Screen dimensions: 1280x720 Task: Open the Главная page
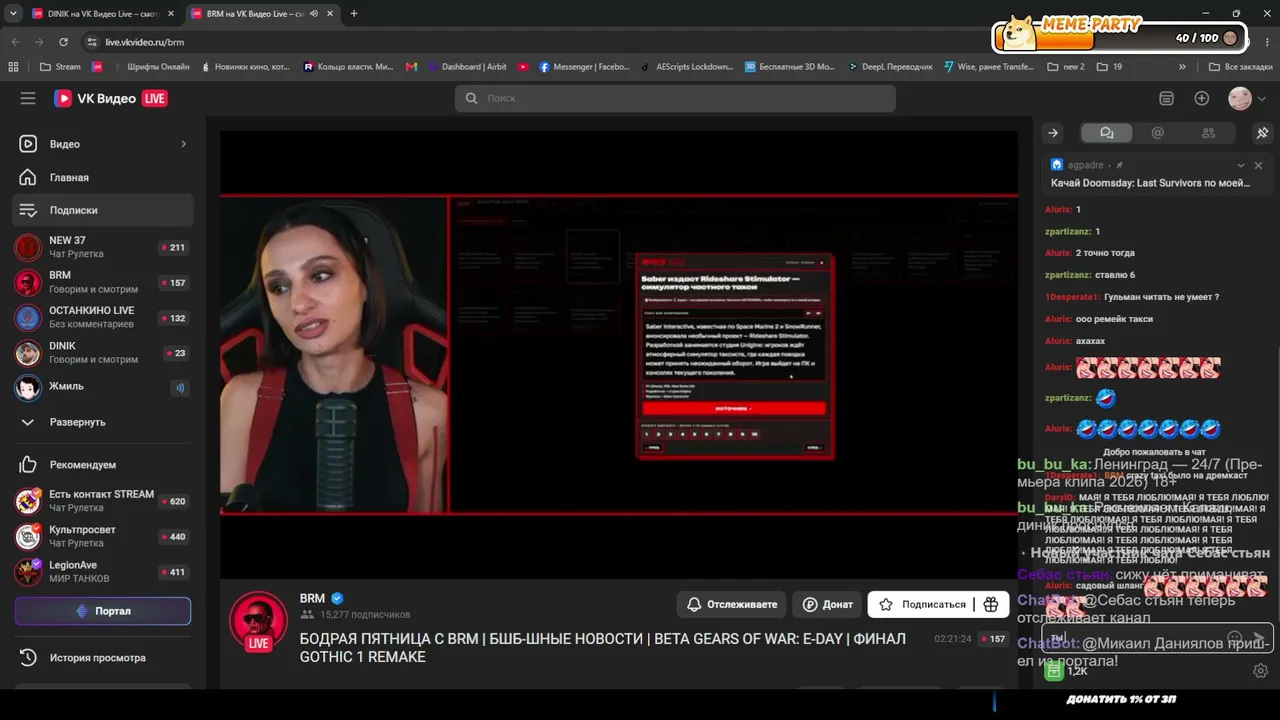tap(102, 177)
